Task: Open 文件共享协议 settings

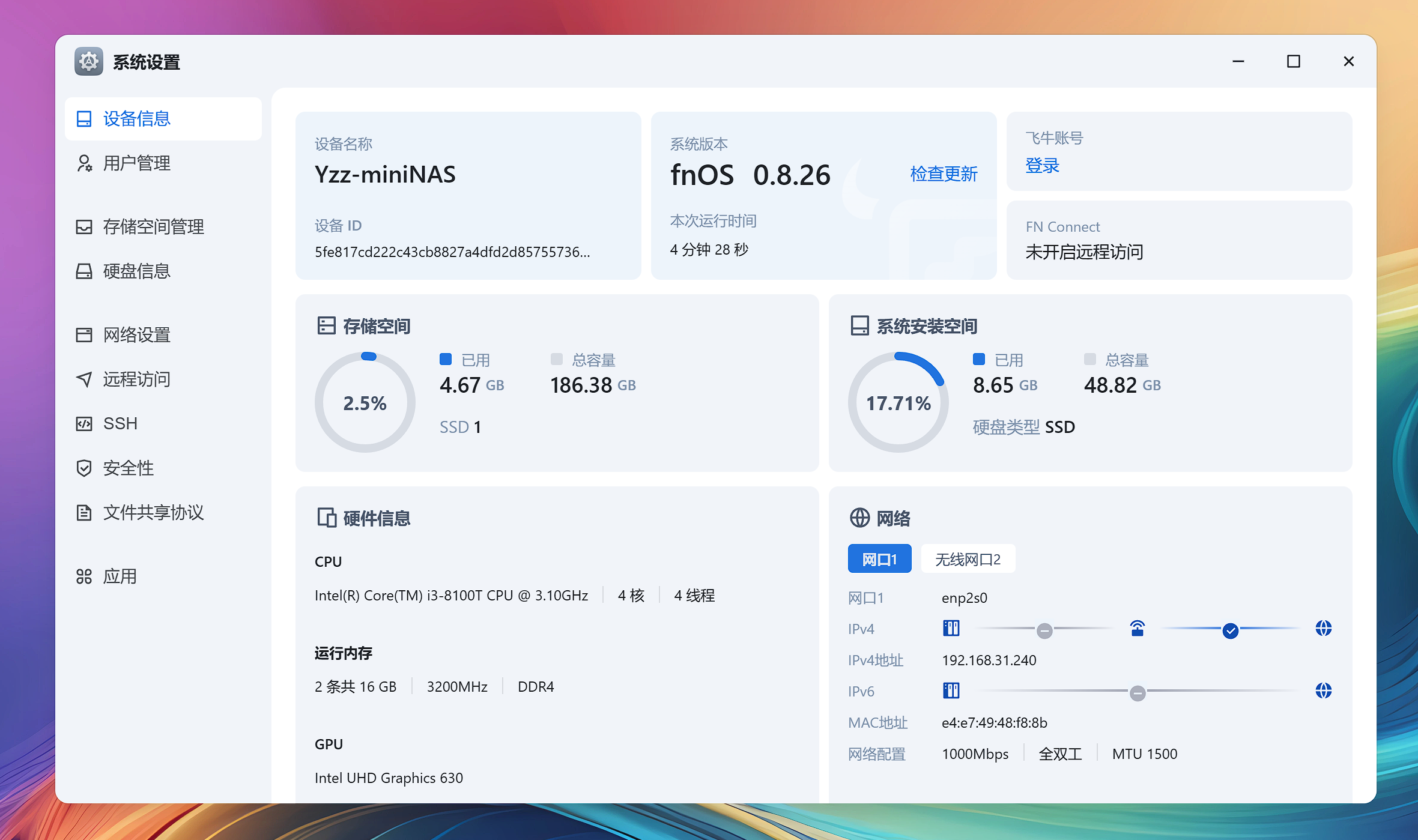Action: point(163,513)
